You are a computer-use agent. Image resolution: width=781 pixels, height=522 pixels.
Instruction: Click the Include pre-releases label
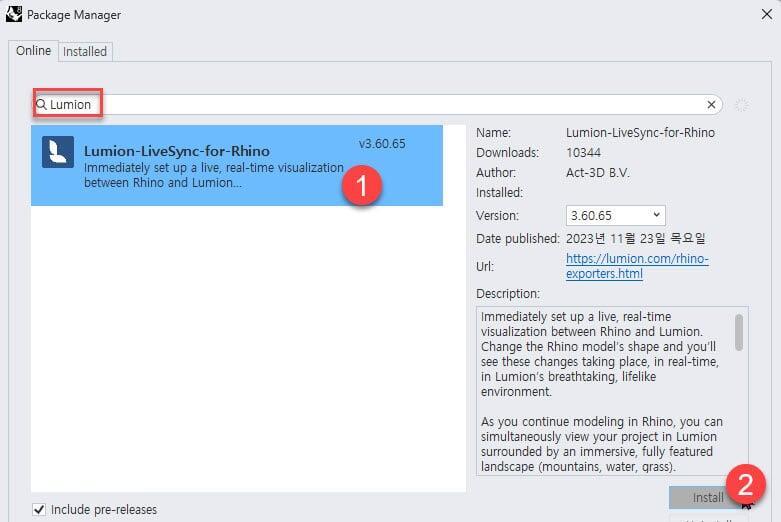104,510
